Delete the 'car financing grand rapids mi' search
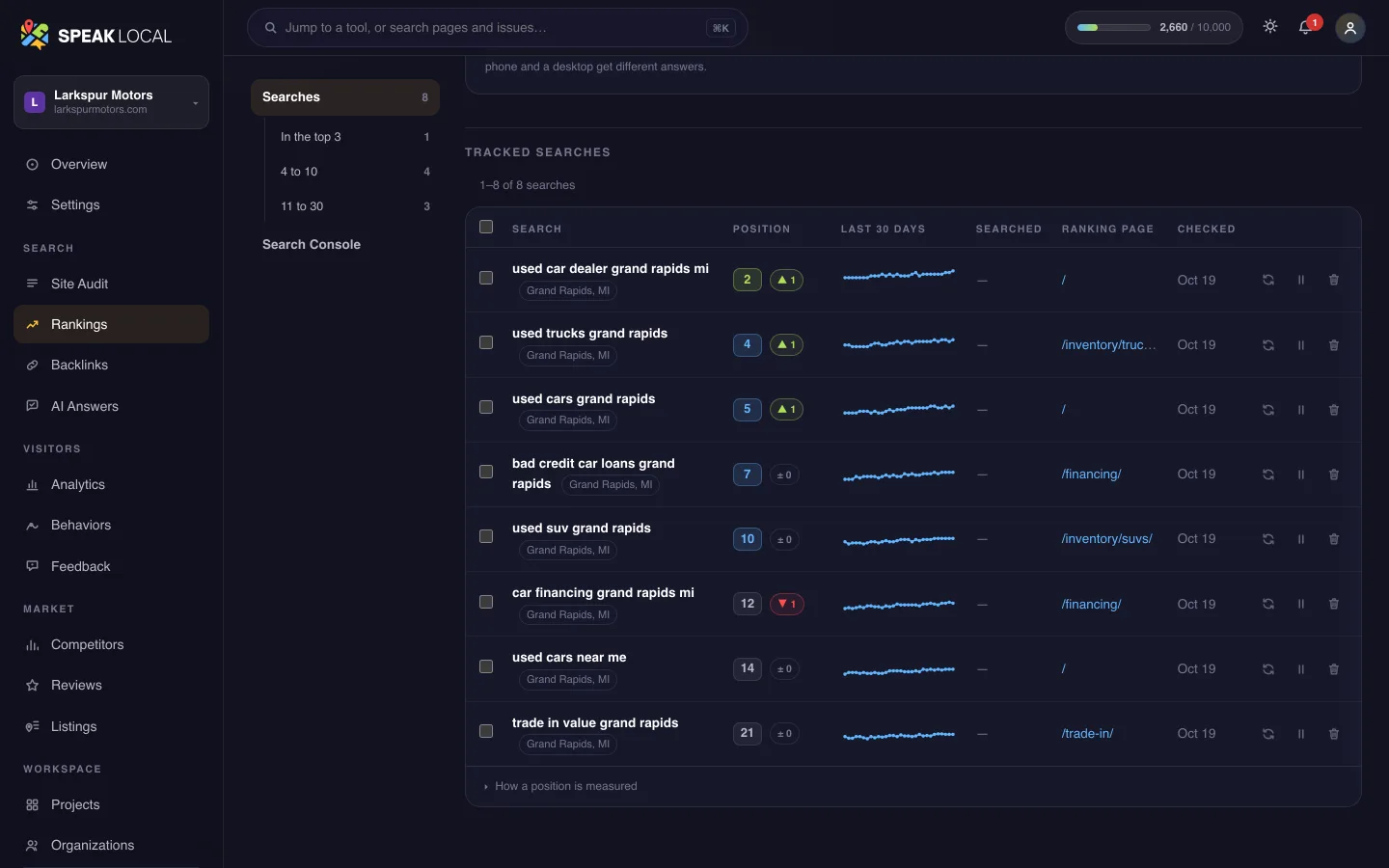 click(x=1334, y=604)
